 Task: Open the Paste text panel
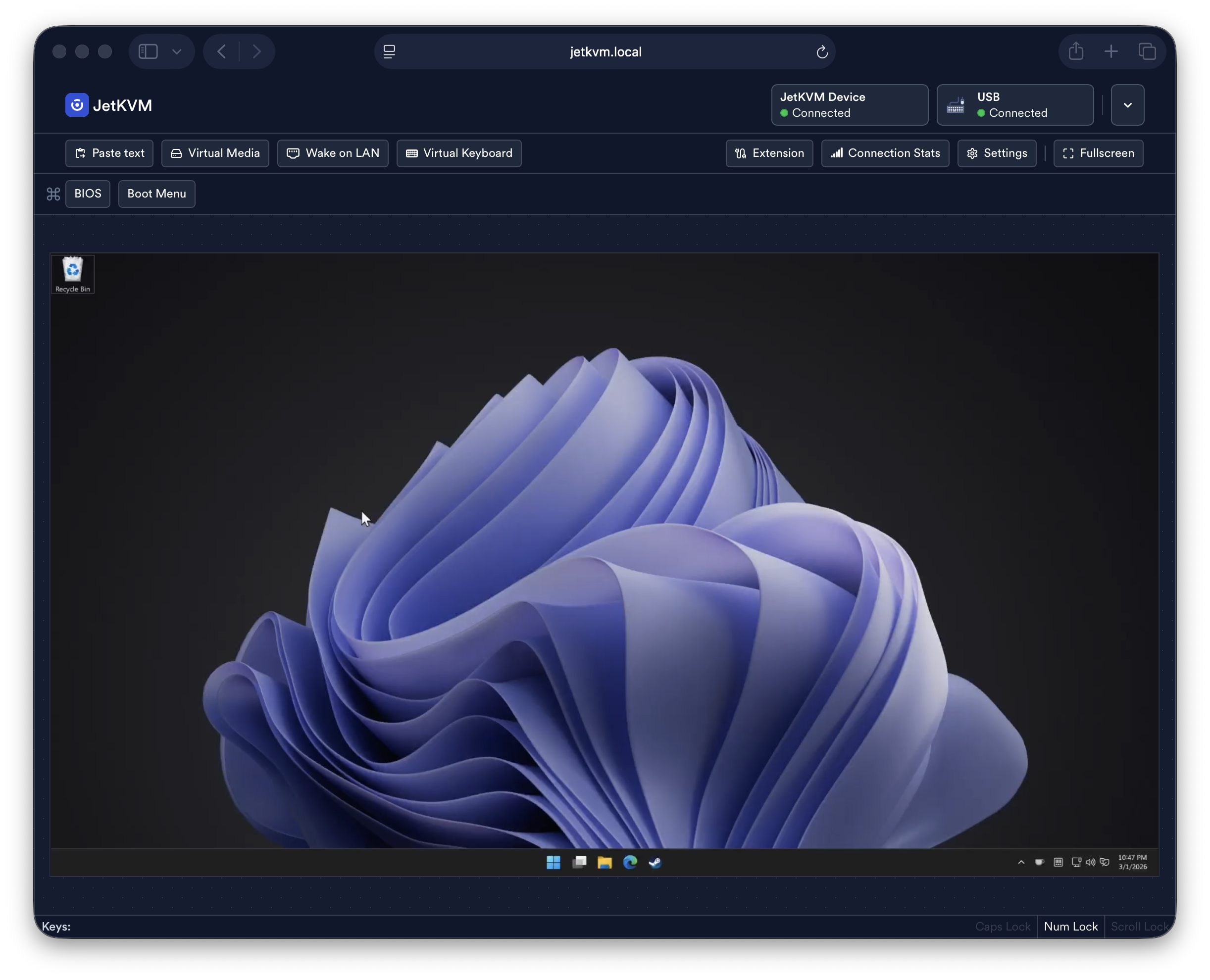click(109, 153)
